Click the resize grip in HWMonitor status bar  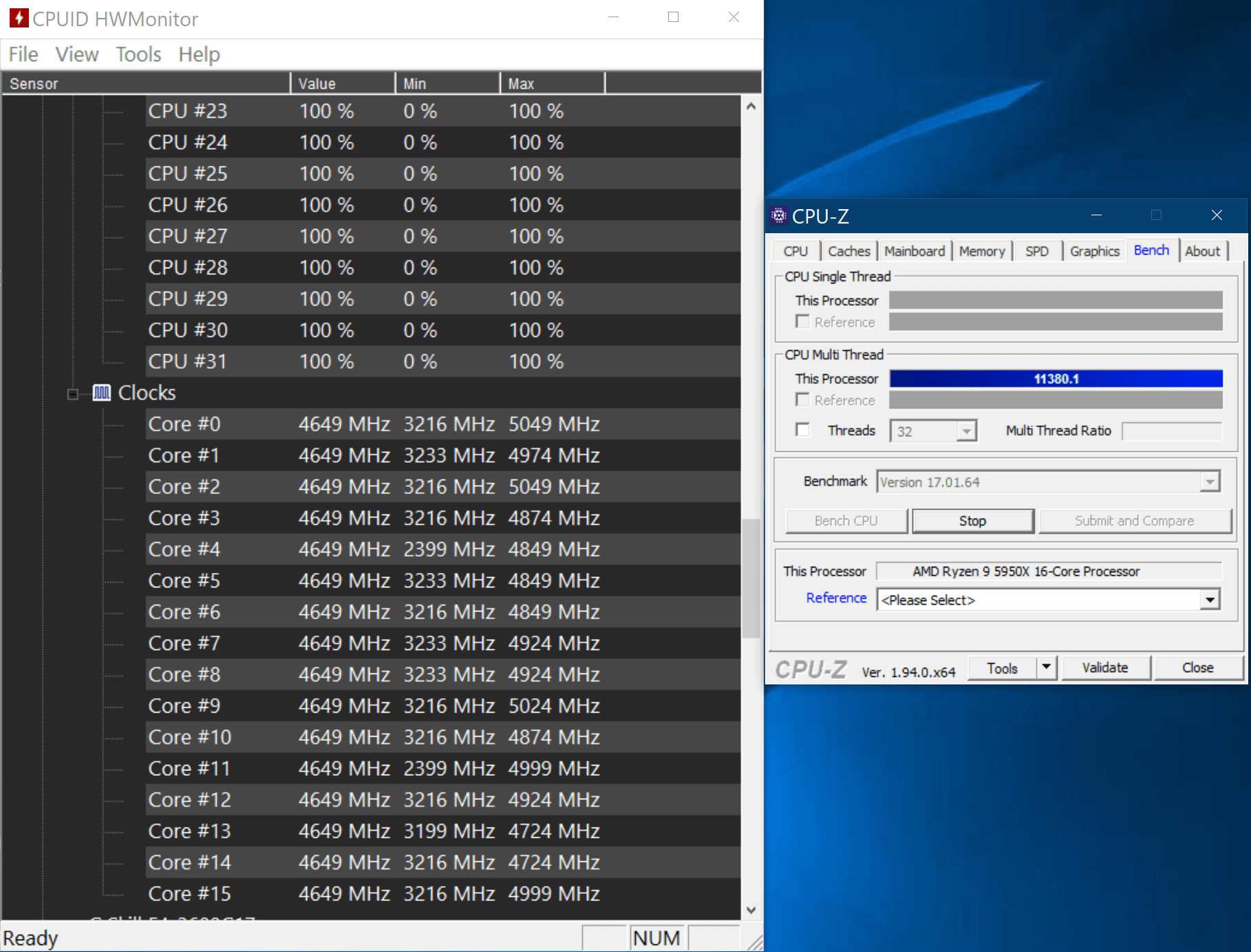point(754,942)
